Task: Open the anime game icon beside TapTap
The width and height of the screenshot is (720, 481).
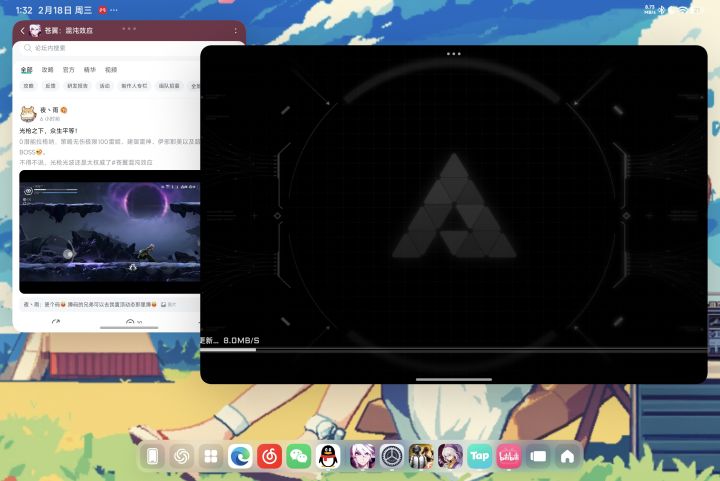Action: (x=450, y=456)
